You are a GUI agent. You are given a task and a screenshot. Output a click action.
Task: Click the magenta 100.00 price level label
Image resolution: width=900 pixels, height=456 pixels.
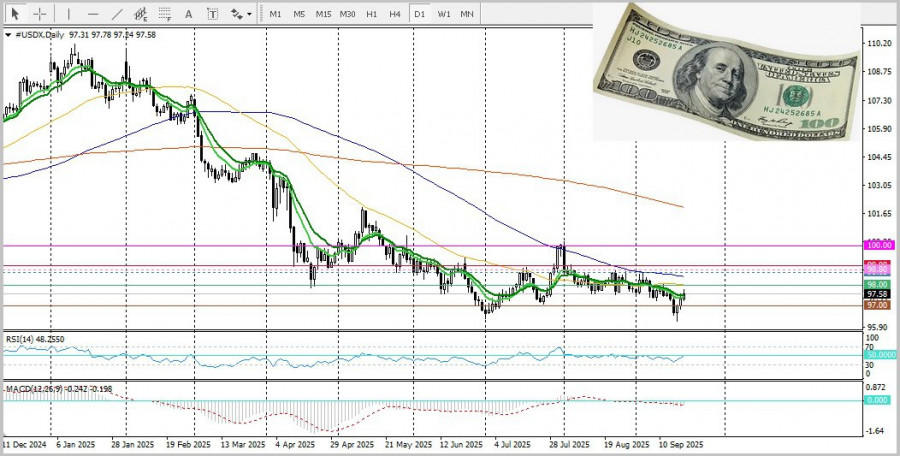coord(877,245)
